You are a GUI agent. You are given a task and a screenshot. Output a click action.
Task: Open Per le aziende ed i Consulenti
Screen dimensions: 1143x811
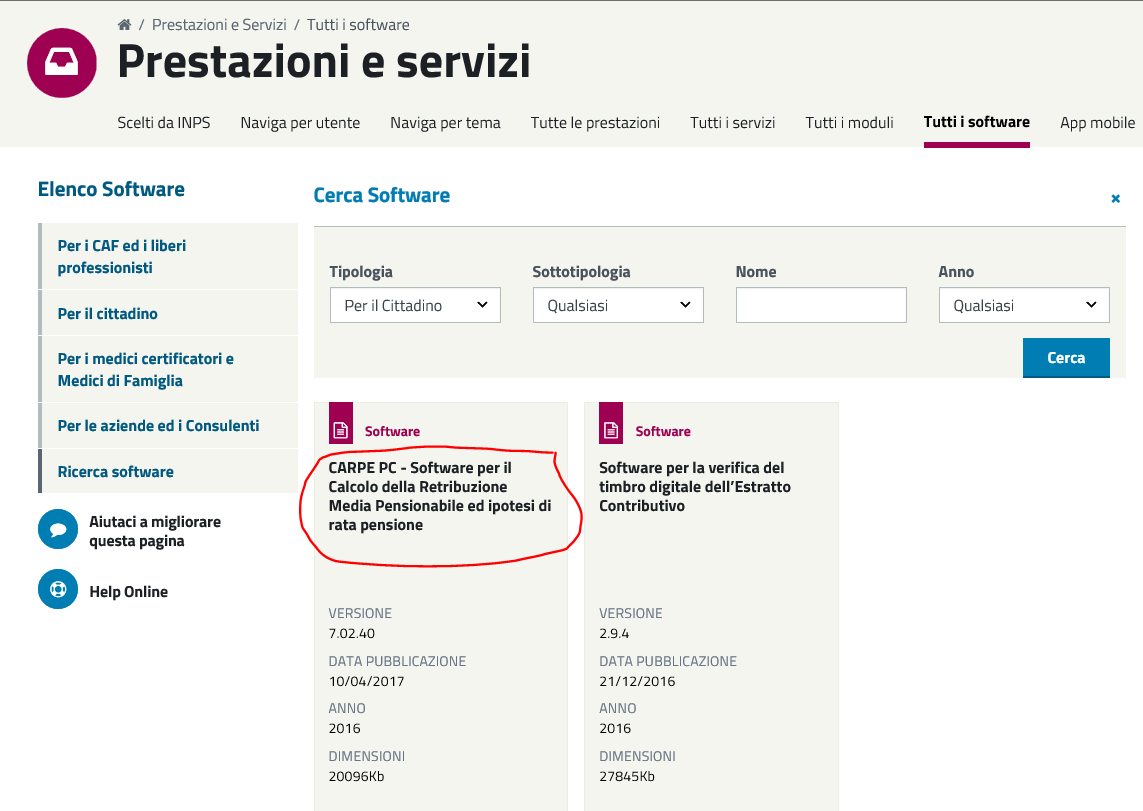pos(158,425)
